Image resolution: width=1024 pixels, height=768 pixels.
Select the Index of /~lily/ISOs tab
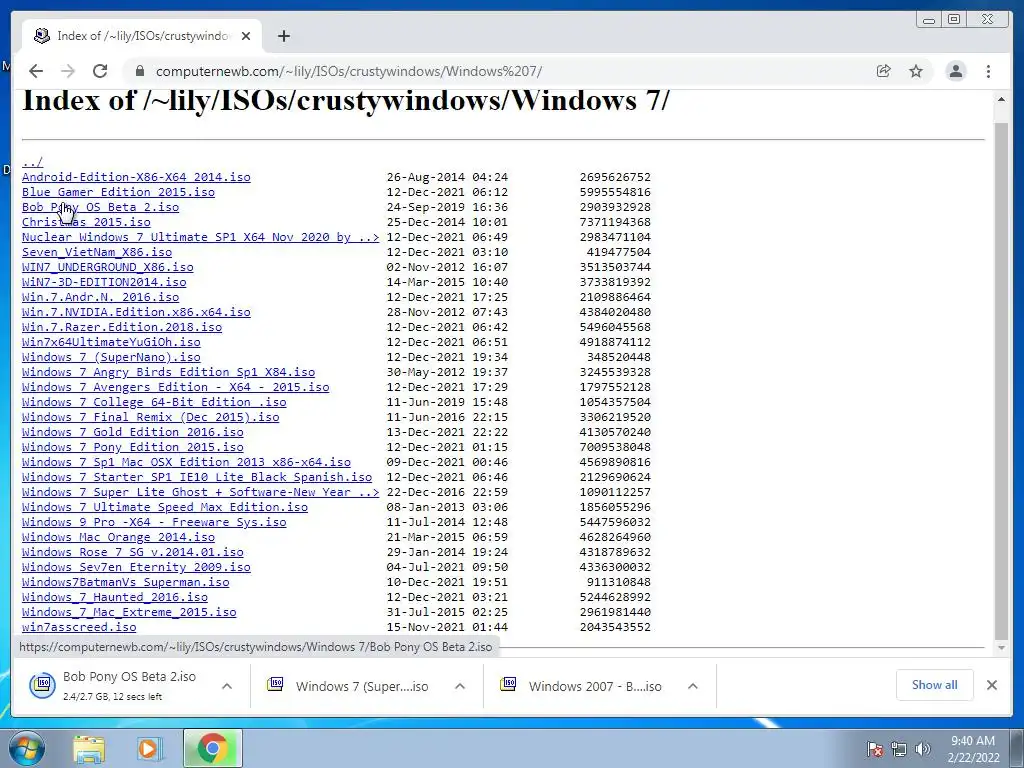click(x=142, y=35)
